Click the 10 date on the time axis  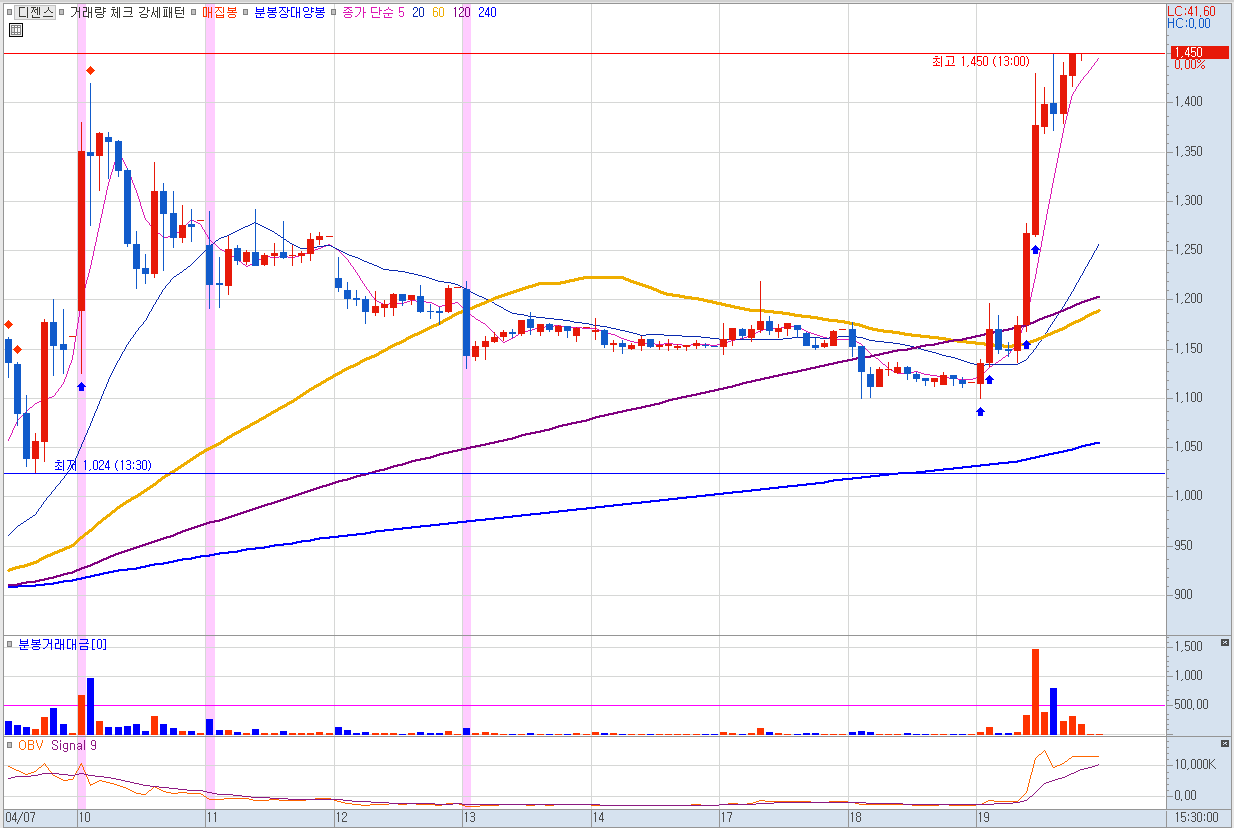point(86,817)
